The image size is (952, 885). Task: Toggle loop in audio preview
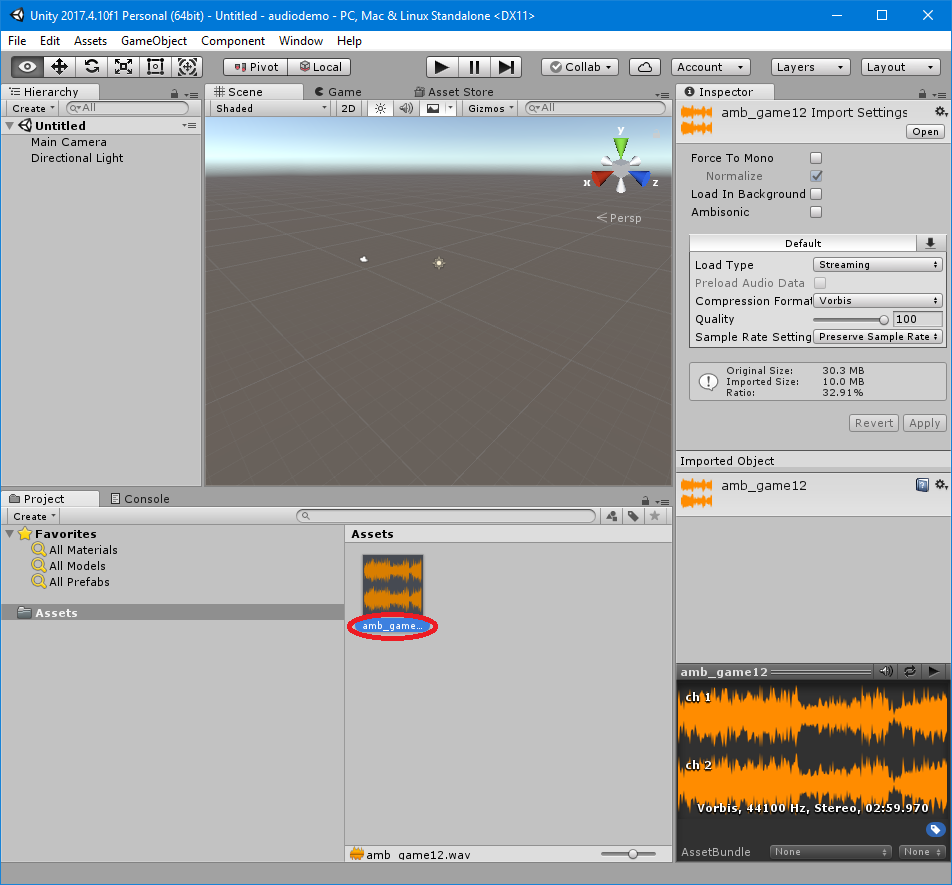[x=910, y=671]
